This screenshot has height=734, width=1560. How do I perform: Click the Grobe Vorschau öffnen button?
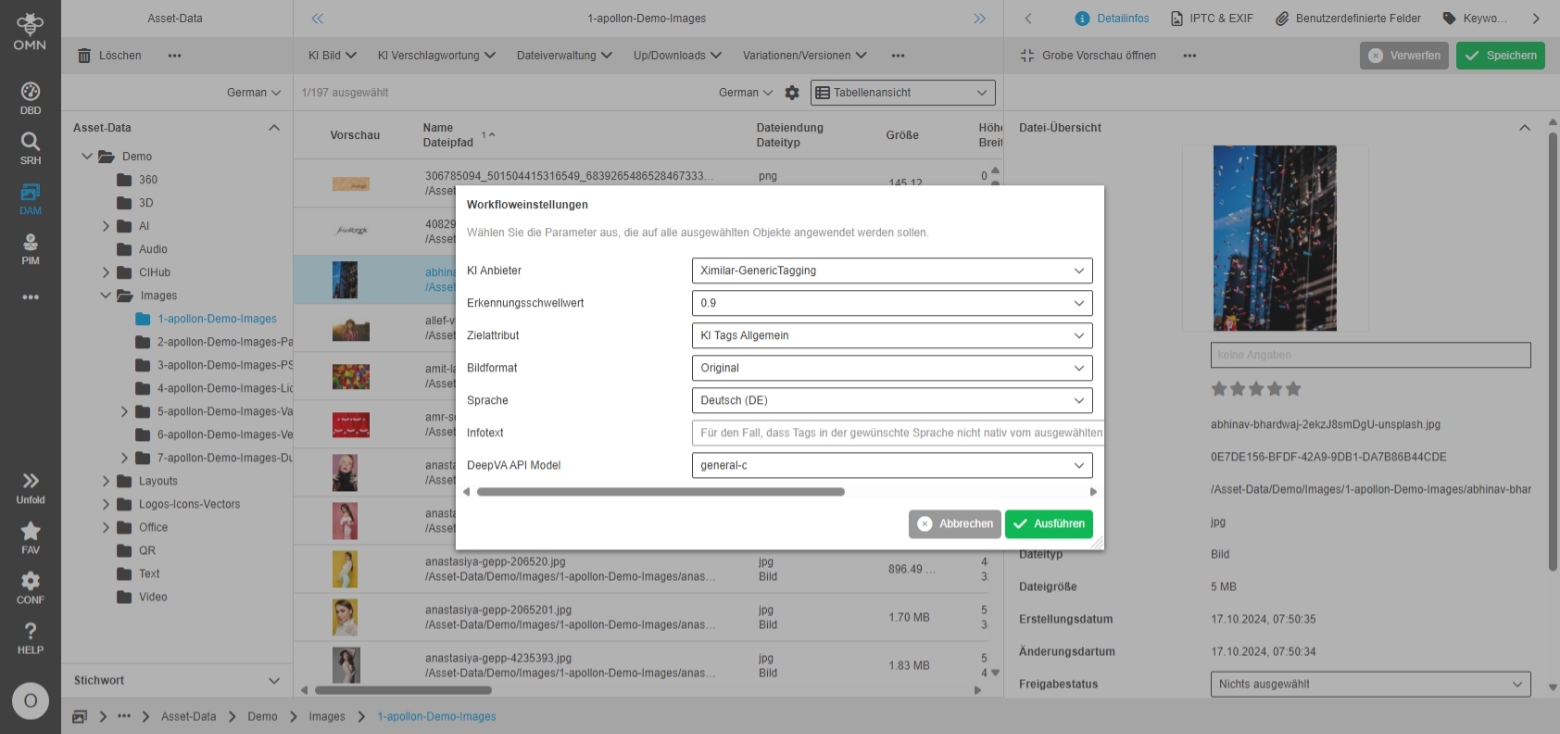click(1088, 55)
